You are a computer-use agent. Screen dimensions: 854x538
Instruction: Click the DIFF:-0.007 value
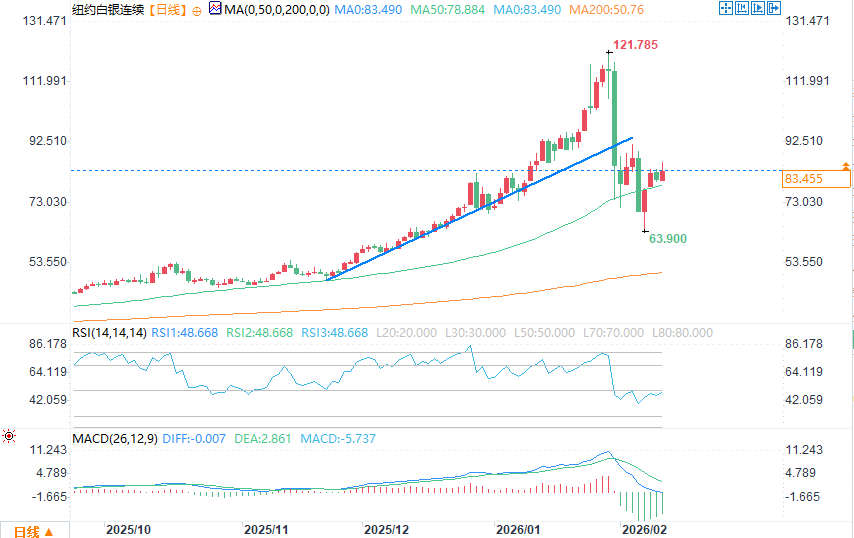[x=194, y=438]
